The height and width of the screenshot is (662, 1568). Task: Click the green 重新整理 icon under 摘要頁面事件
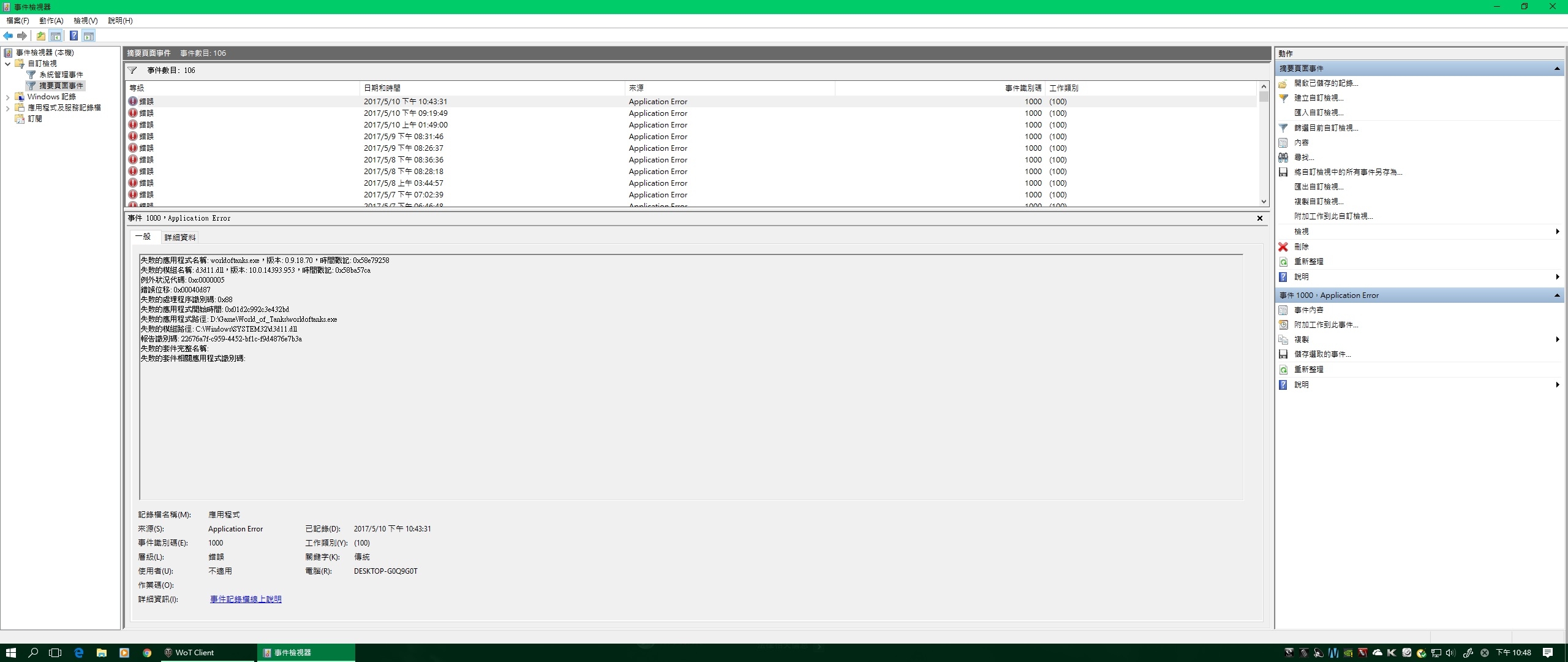point(1283,262)
